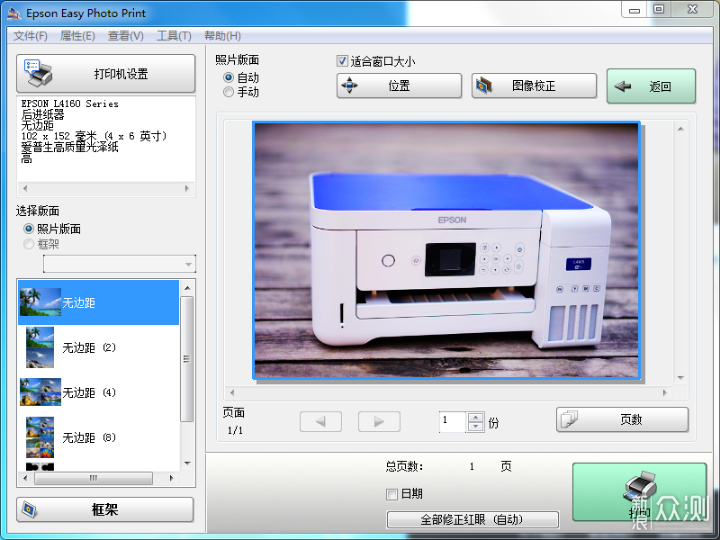
Task: Open the 查看(V) menu
Action: (x=125, y=36)
